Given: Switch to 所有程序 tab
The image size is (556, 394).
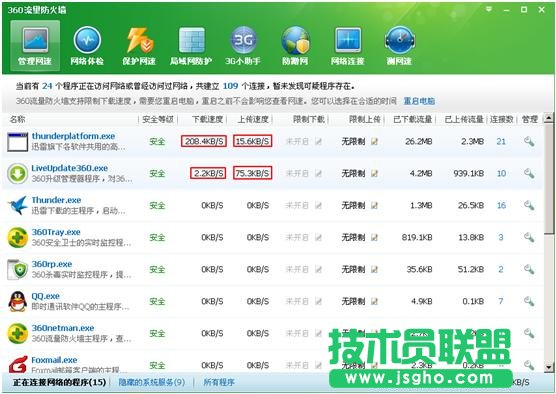Looking at the screenshot, I should click(x=219, y=382).
